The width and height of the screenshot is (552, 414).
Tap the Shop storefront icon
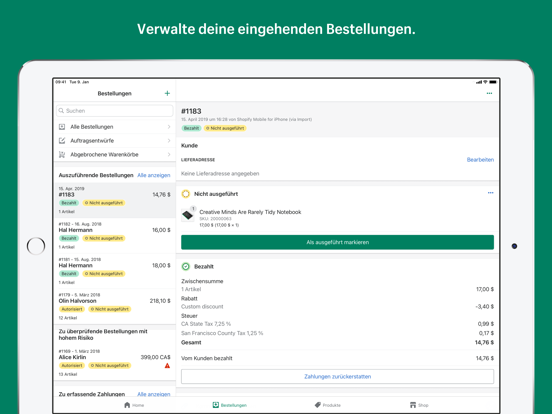tap(413, 405)
